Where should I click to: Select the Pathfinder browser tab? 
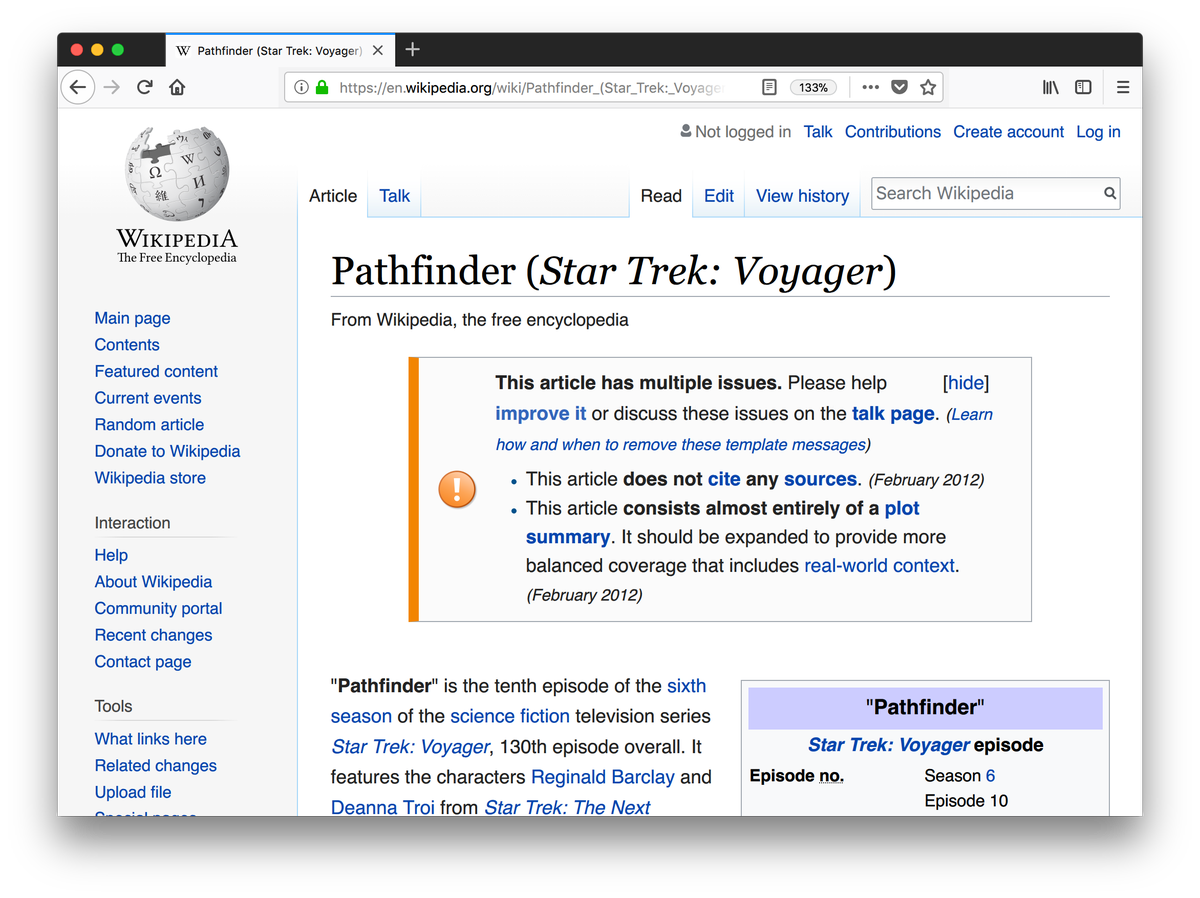point(280,50)
